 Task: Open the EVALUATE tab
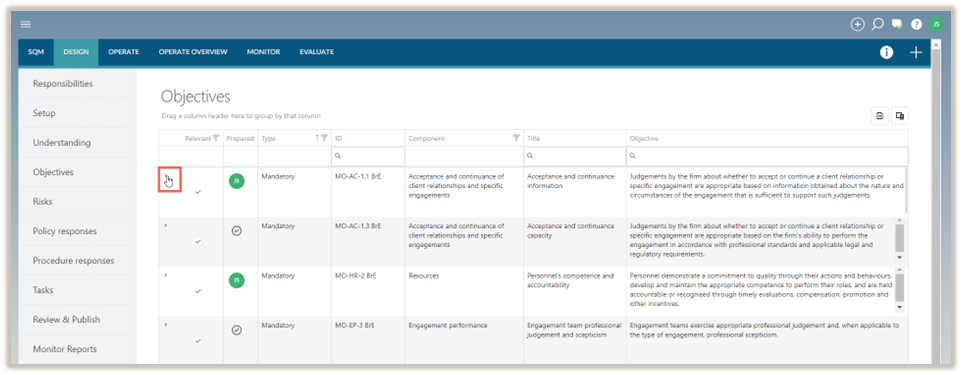(x=317, y=52)
